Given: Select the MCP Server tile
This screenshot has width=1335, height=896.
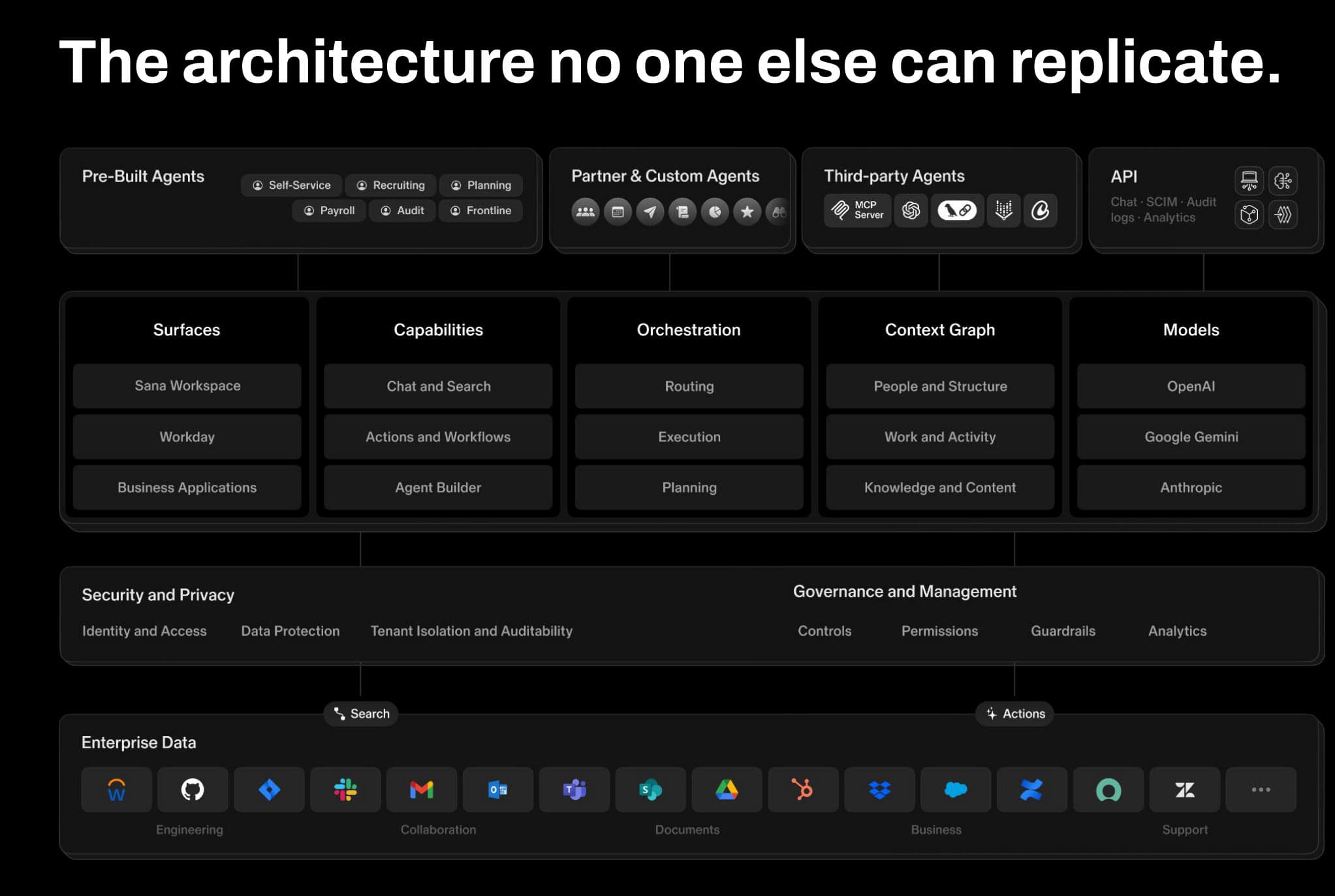Looking at the screenshot, I should click(857, 210).
